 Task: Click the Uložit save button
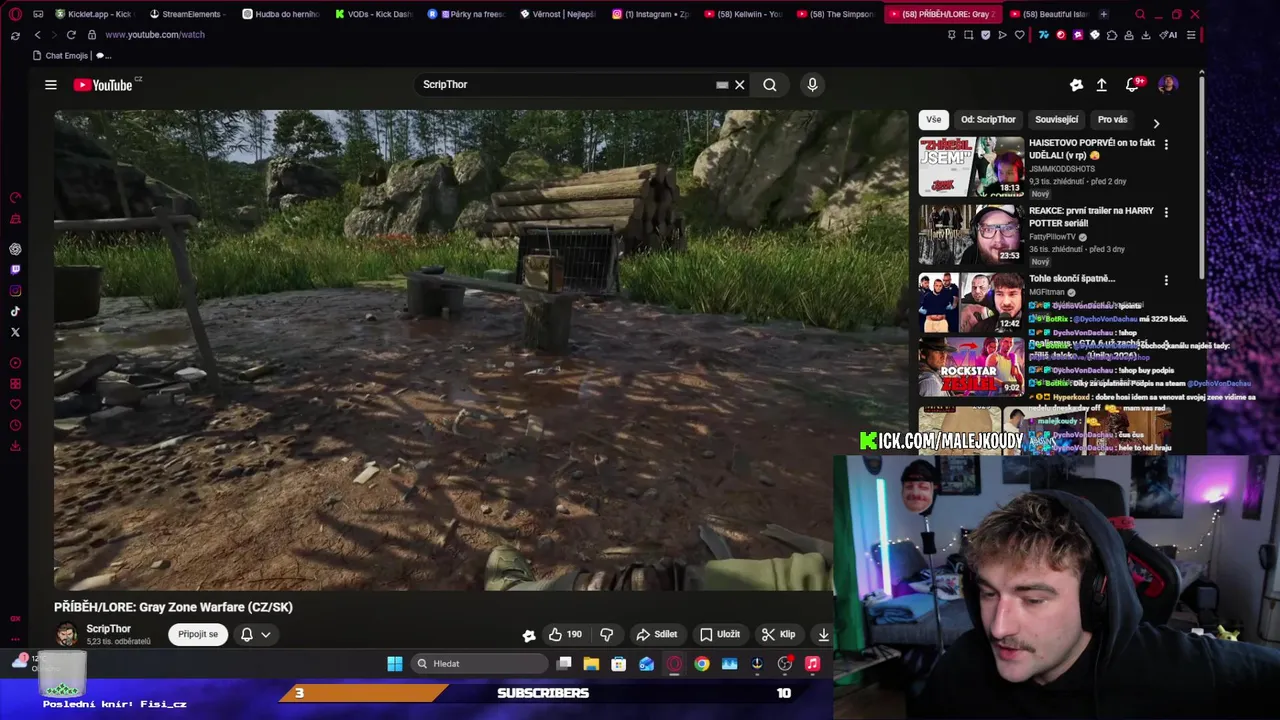click(x=720, y=634)
